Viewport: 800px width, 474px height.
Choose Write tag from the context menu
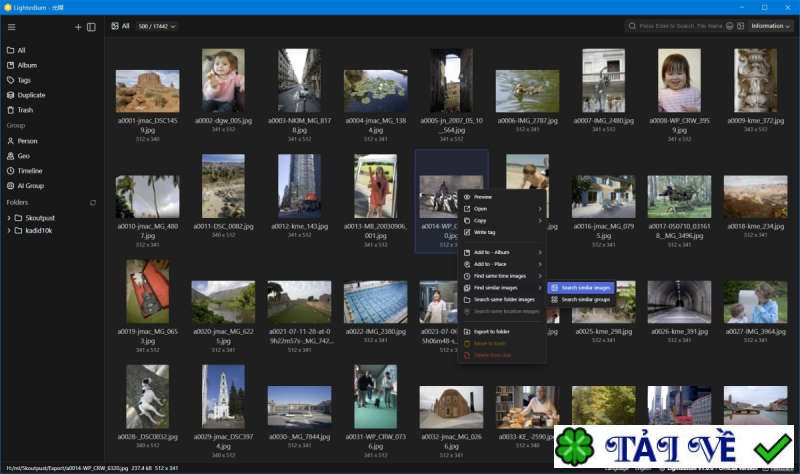tap(487, 232)
